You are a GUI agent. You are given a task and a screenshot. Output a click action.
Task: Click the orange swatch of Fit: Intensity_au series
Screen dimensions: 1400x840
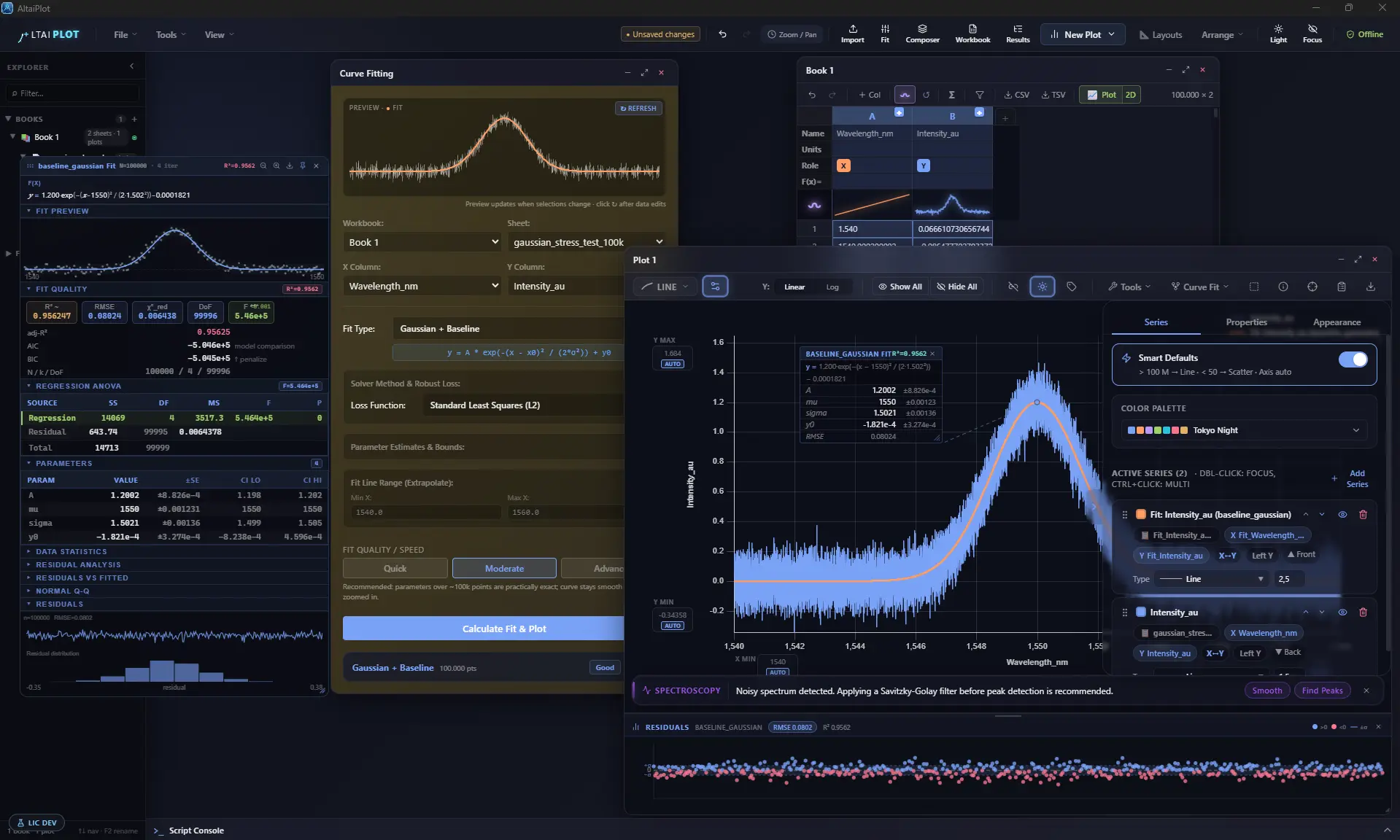pyautogui.click(x=1141, y=515)
